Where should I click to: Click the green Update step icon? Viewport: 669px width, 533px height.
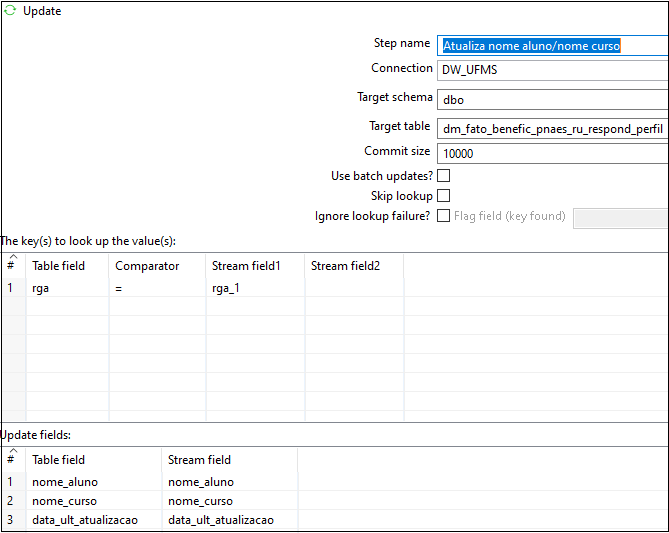click(10, 10)
